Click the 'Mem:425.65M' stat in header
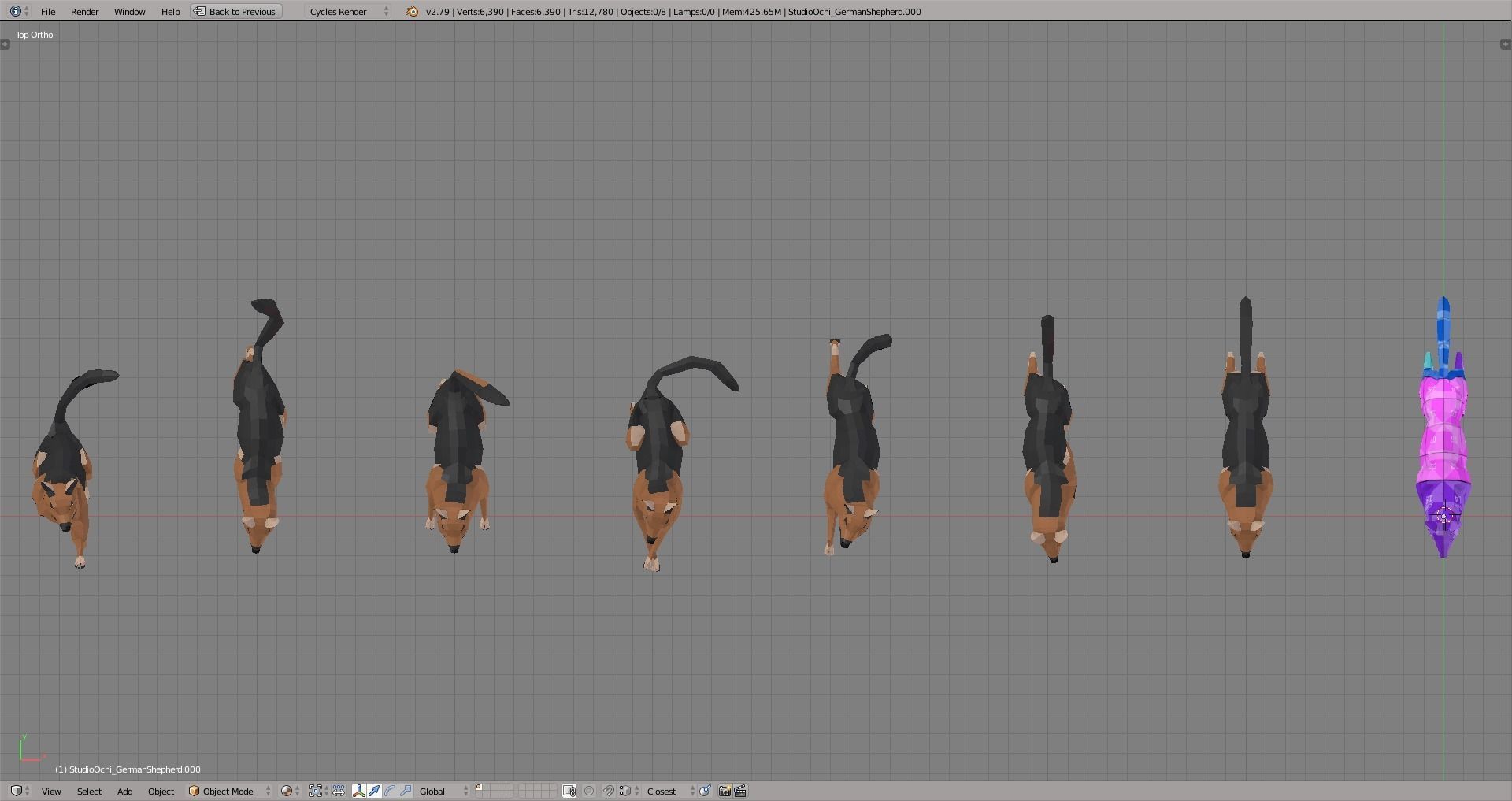1512x801 pixels. pyautogui.click(x=752, y=11)
